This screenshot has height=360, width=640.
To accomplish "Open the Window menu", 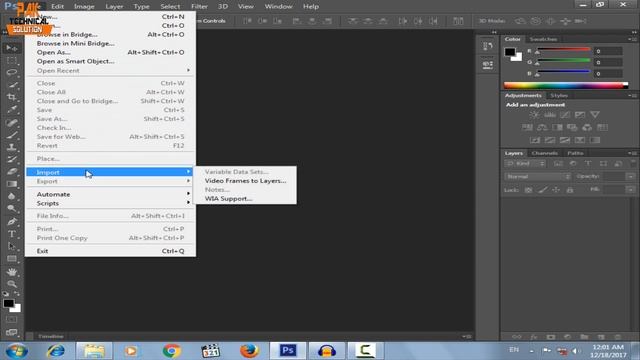I will (x=278, y=7).
